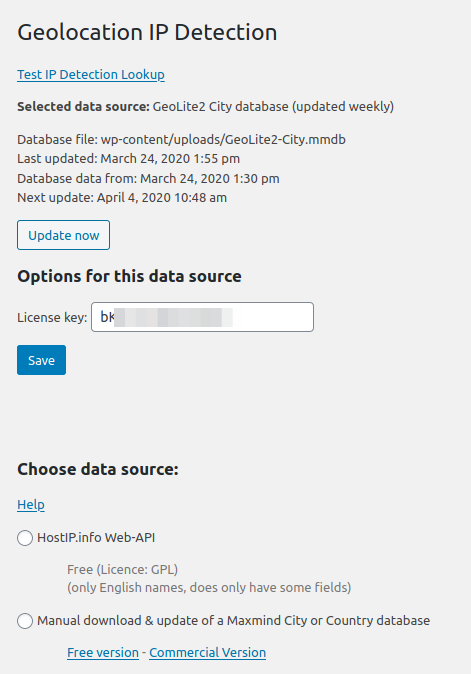Open the Help link under Choose data source
Viewport: 471px width, 674px height.
[31, 505]
